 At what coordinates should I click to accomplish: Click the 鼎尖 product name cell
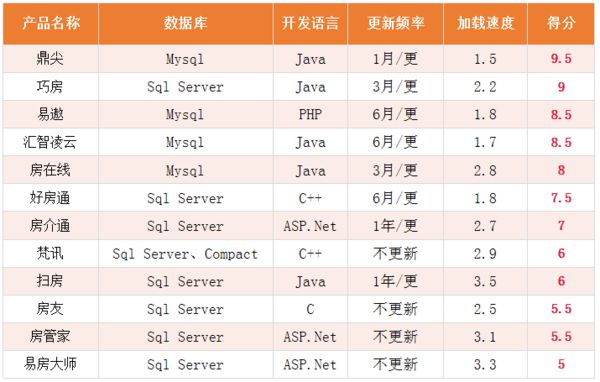(50, 59)
